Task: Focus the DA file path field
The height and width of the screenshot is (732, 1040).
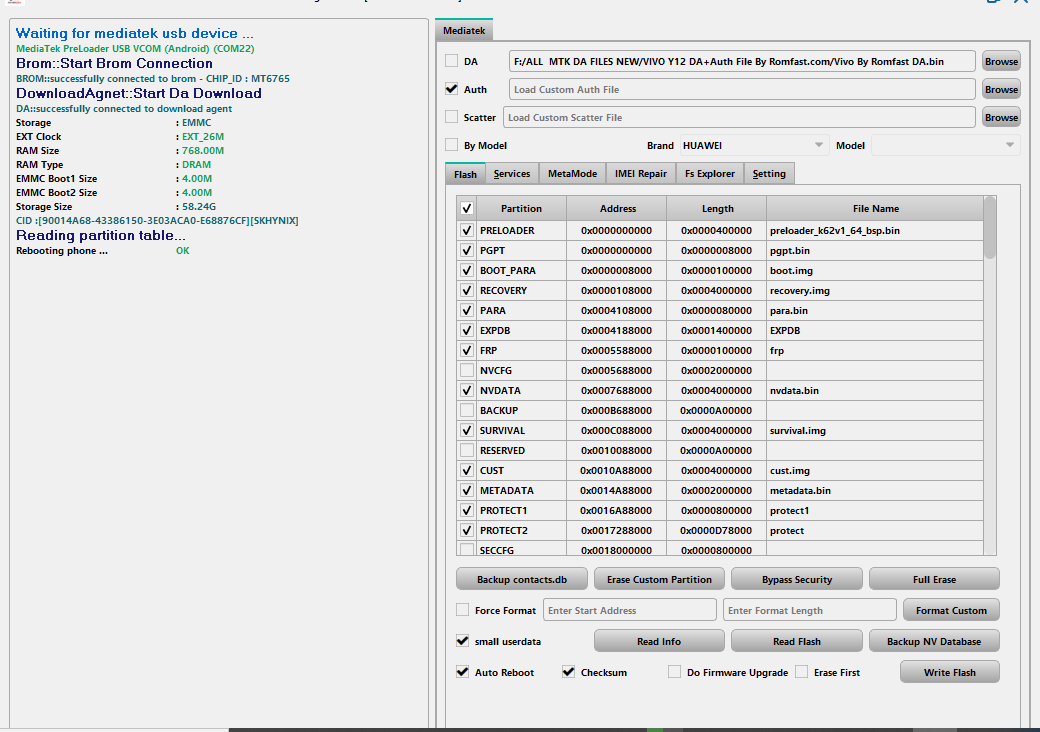Action: click(742, 61)
